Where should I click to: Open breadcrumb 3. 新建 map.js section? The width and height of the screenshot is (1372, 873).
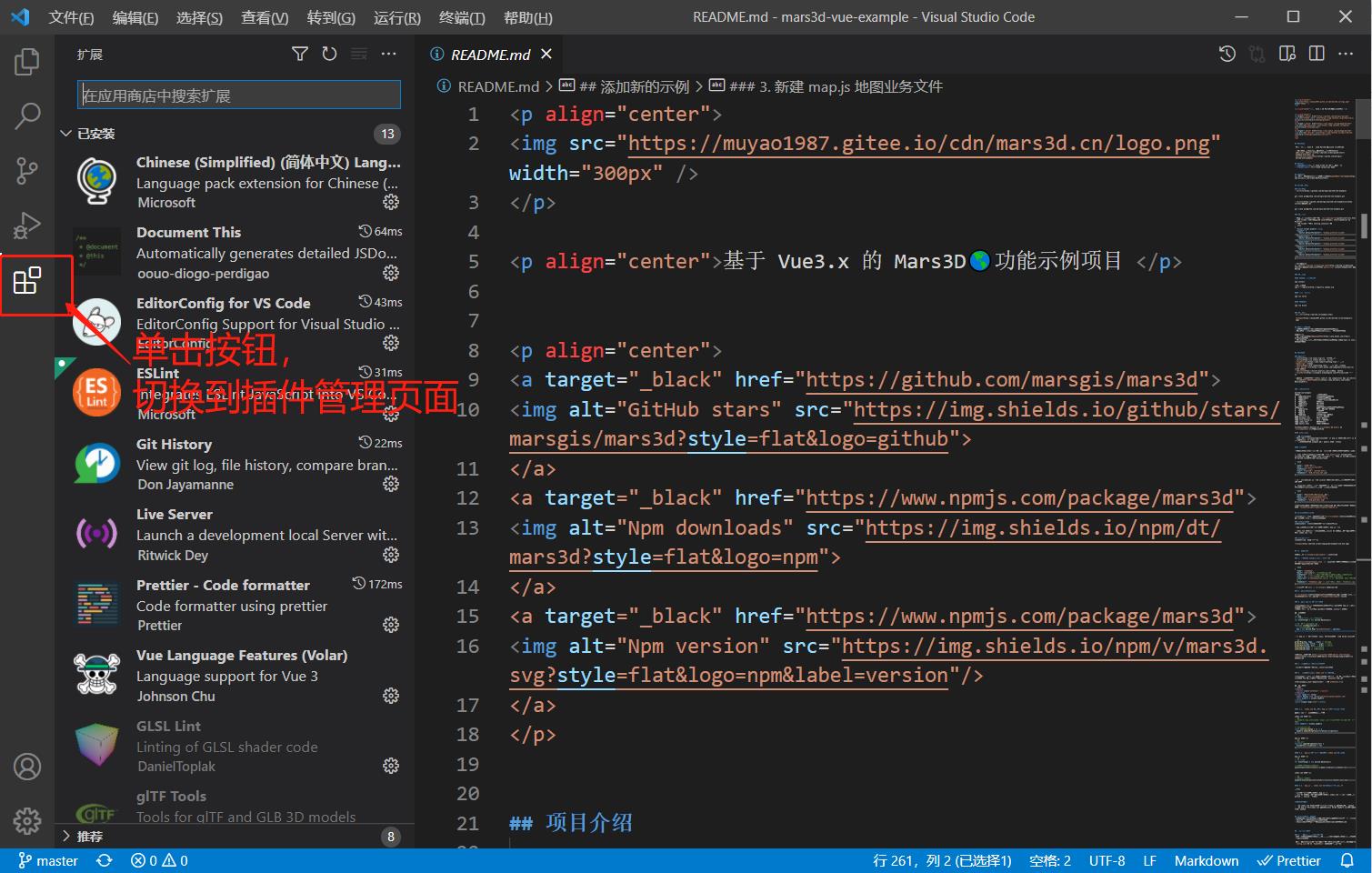pos(826,86)
